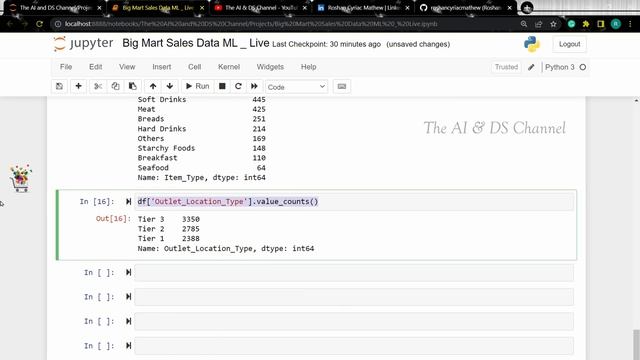This screenshot has width=640, height=360.
Task: Bookmark the page with the star icon
Action: click(x=553, y=24)
